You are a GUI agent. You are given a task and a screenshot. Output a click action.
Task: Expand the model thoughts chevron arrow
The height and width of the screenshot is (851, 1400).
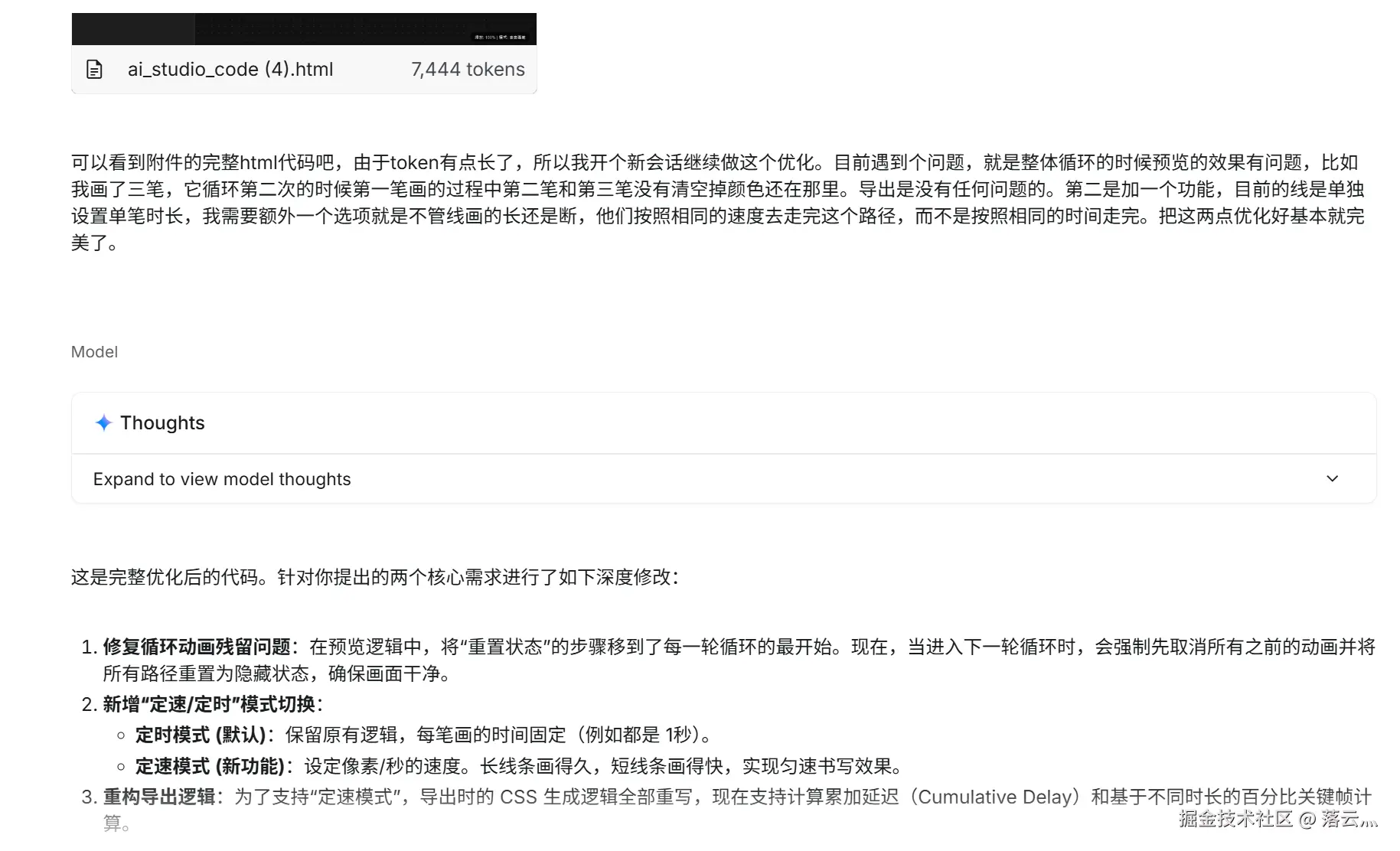[x=1332, y=479]
